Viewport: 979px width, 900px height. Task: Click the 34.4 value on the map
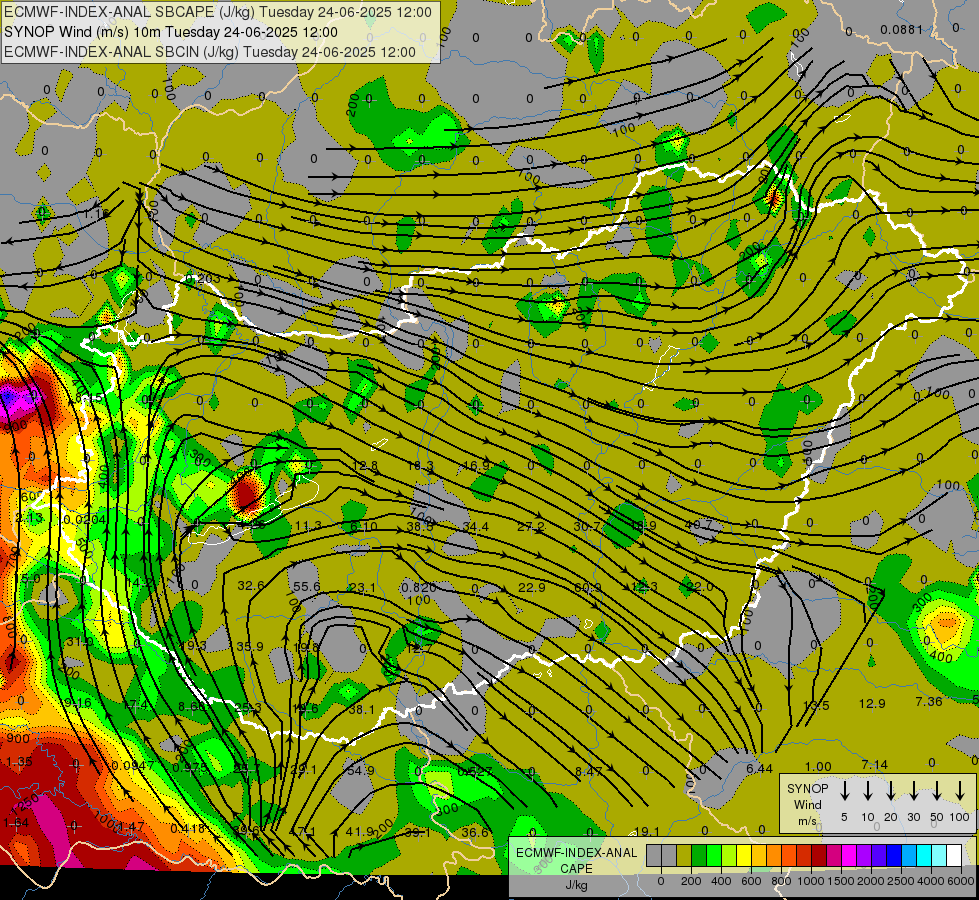click(x=476, y=527)
